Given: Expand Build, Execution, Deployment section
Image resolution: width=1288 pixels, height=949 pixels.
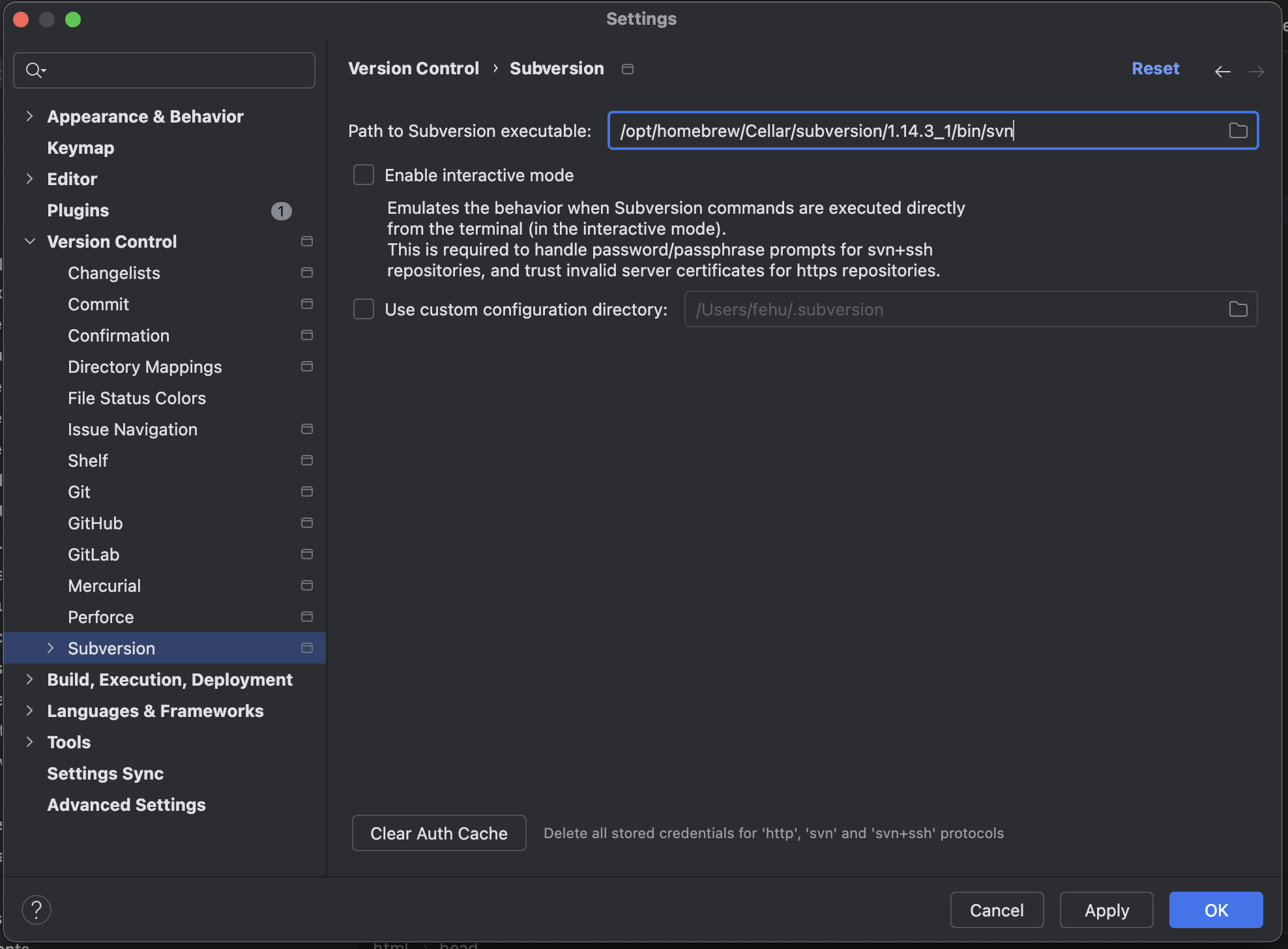Looking at the screenshot, I should tap(30, 679).
